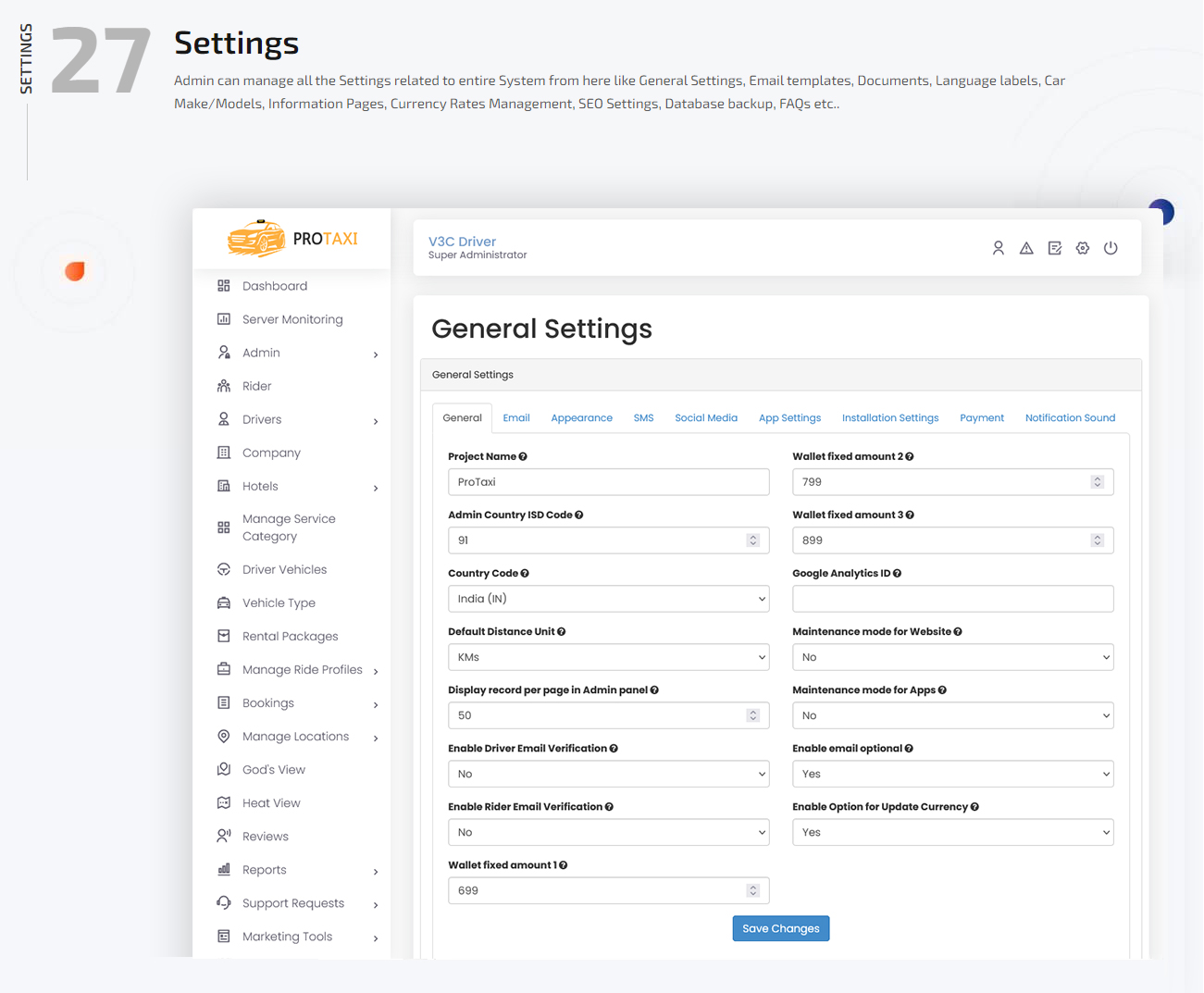Click the Drivers person icon

[x=224, y=419]
